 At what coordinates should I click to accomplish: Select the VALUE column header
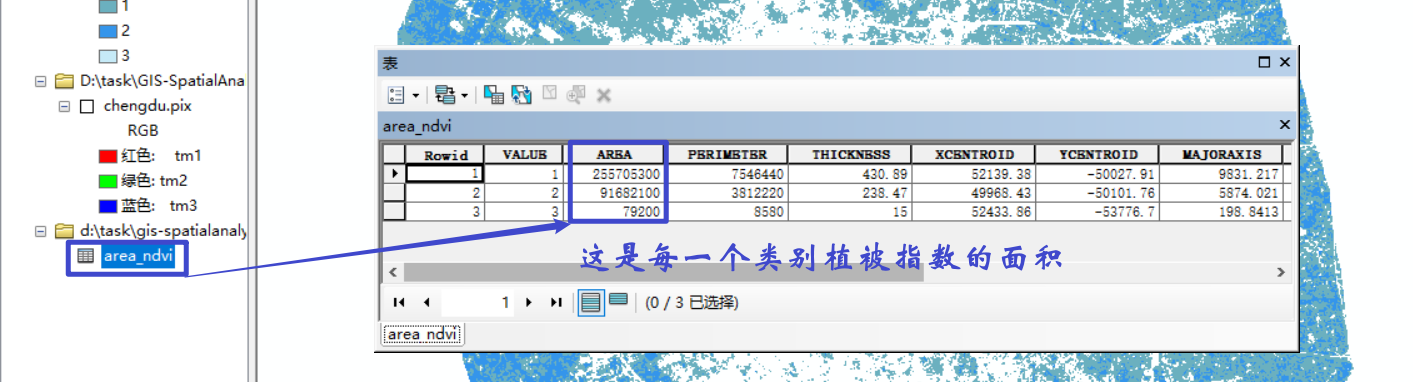click(524, 155)
